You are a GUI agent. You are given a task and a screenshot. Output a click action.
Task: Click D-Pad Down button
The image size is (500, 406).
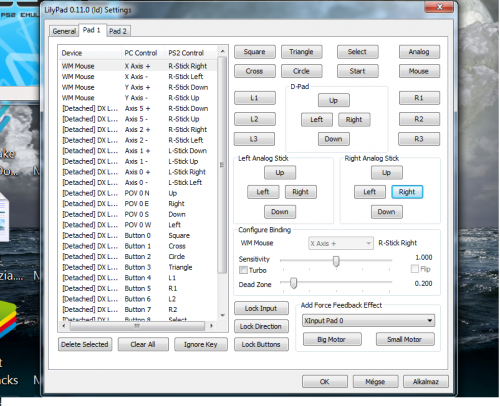pyautogui.click(x=334, y=139)
